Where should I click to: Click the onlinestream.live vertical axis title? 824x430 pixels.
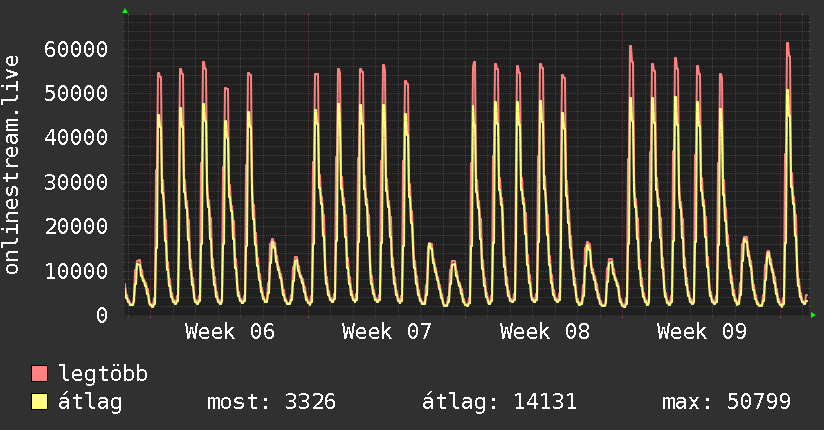[x=11, y=165]
